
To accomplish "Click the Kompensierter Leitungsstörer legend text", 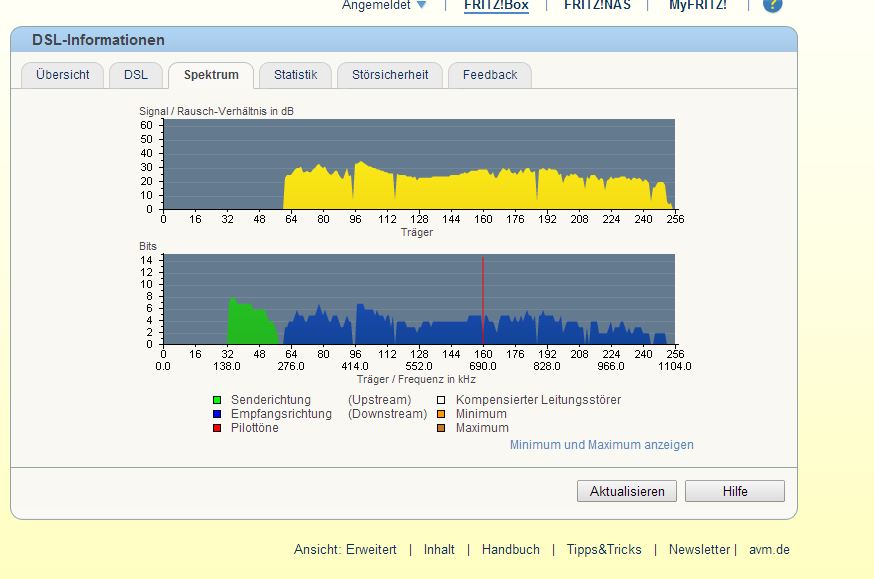I will 538,400.
